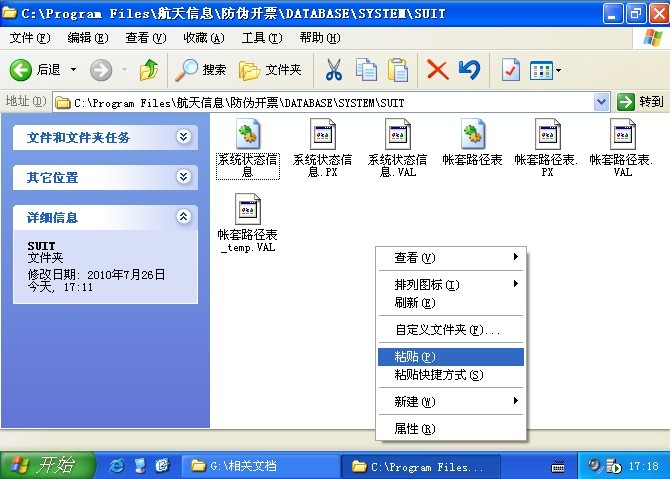This screenshot has width=670, height=479.
Task: Launch Internet Explorer from quick launch
Action: [x=116, y=465]
